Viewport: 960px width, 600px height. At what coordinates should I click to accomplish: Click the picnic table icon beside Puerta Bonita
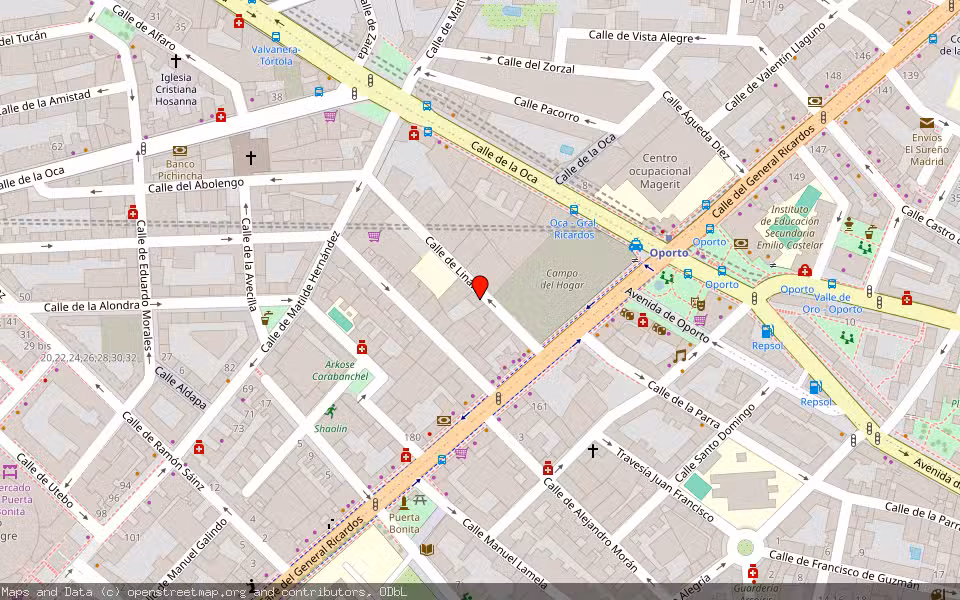419,500
